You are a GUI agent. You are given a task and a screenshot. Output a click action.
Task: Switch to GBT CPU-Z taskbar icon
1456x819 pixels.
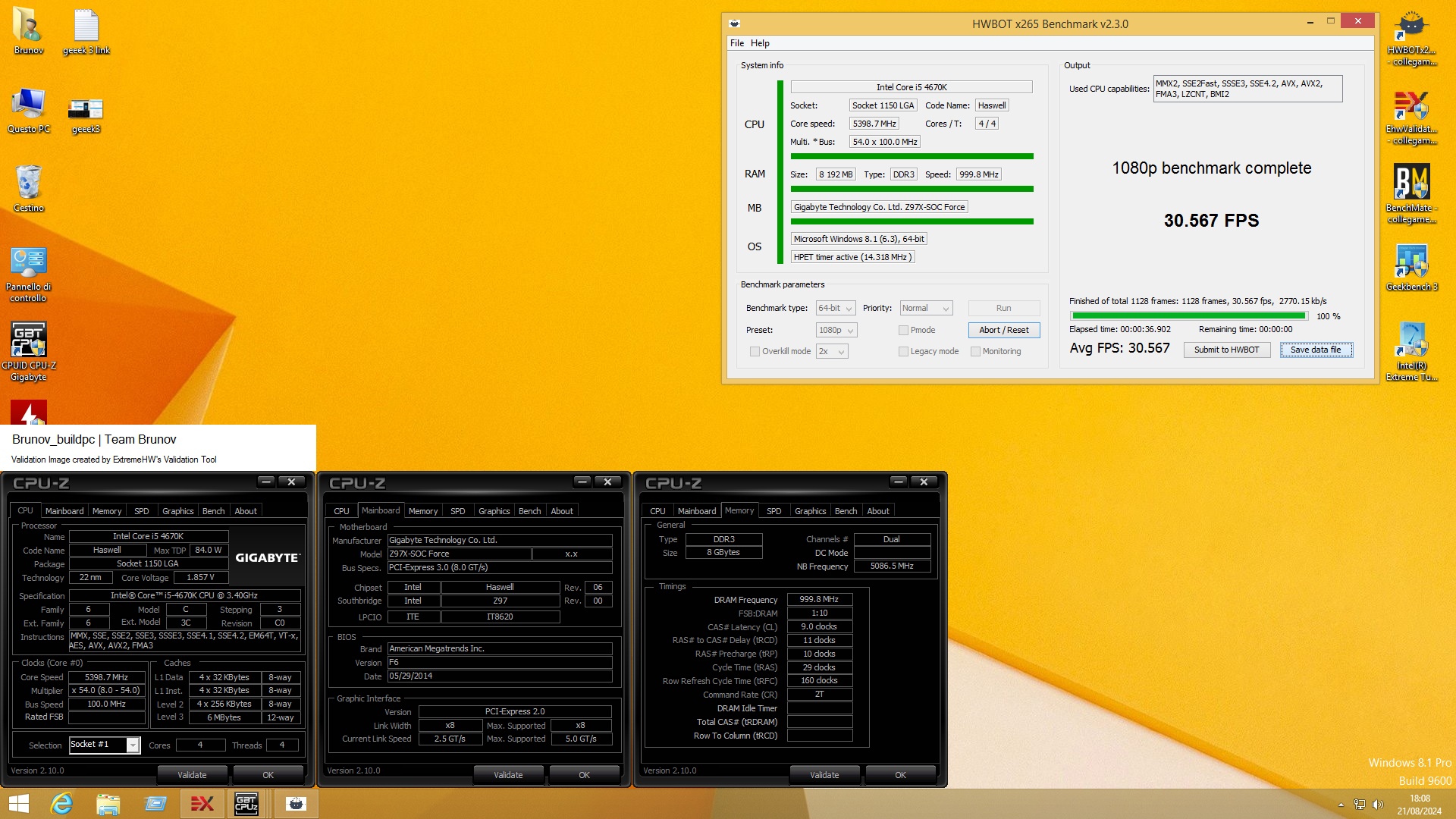point(247,804)
